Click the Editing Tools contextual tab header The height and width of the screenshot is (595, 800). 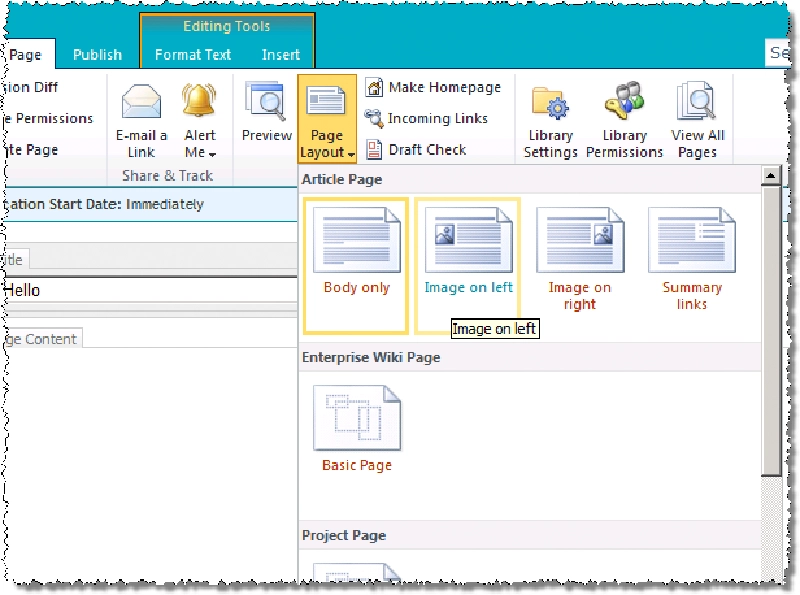tap(227, 26)
